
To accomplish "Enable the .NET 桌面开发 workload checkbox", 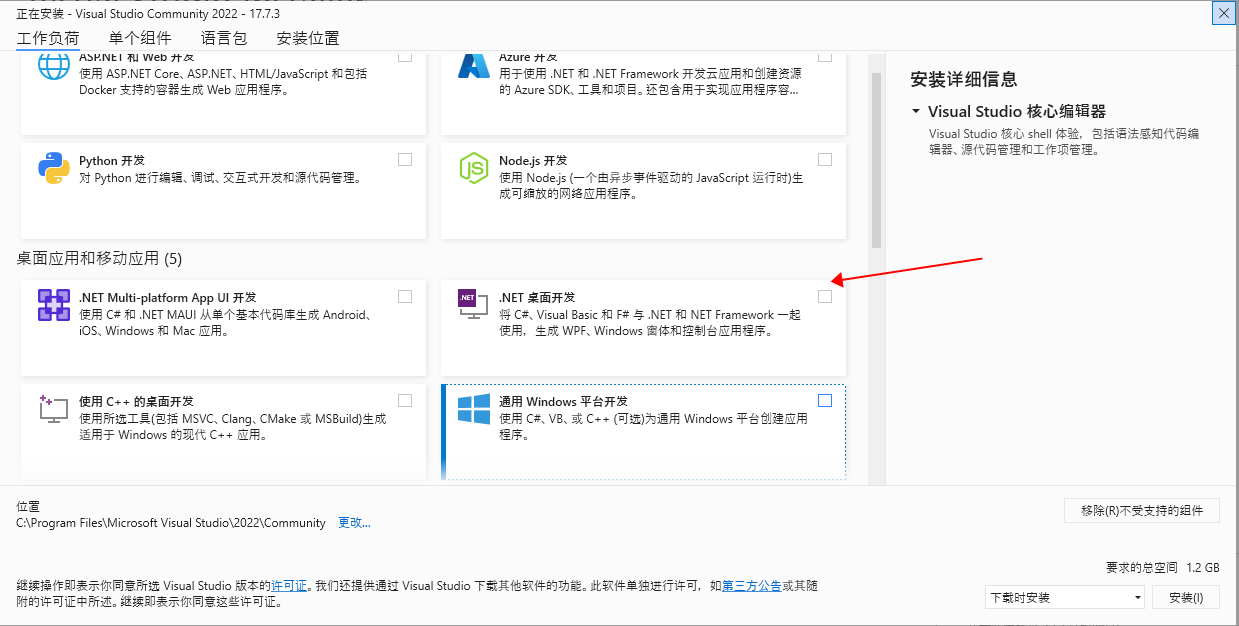I will point(825,297).
